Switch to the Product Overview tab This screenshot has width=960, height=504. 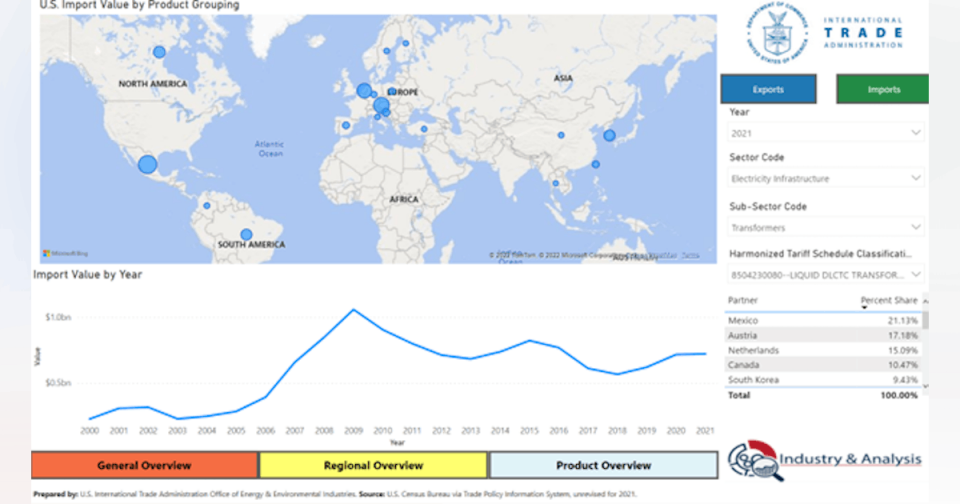(603, 465)
